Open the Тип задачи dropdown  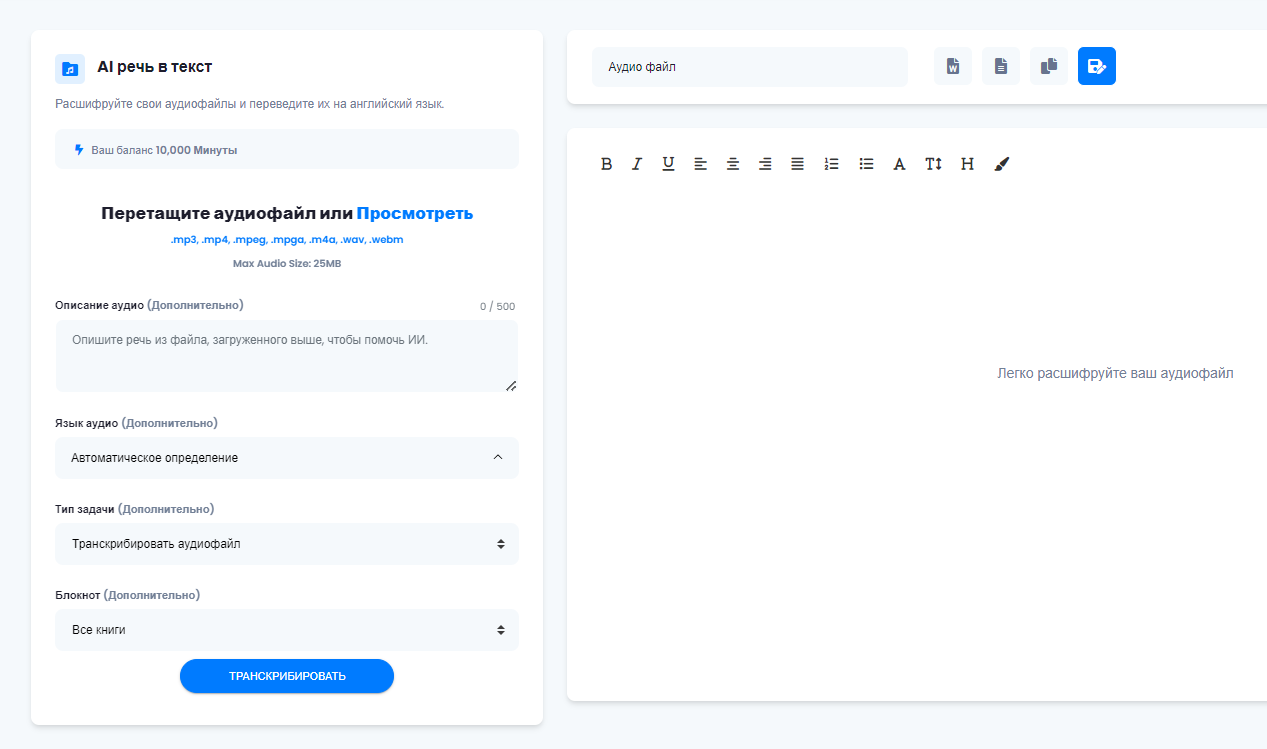pos(286,544)
